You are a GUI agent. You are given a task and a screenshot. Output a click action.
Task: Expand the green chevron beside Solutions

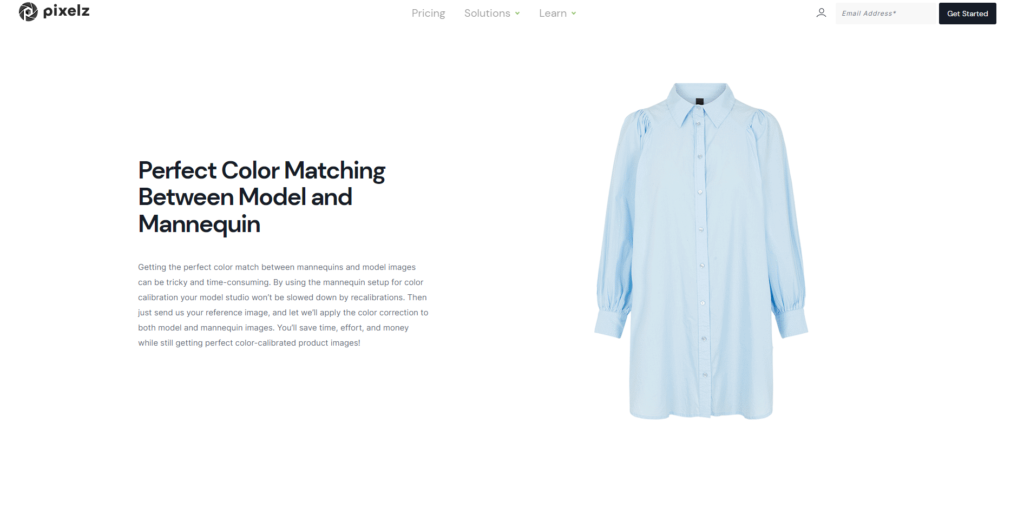point(517,13)
